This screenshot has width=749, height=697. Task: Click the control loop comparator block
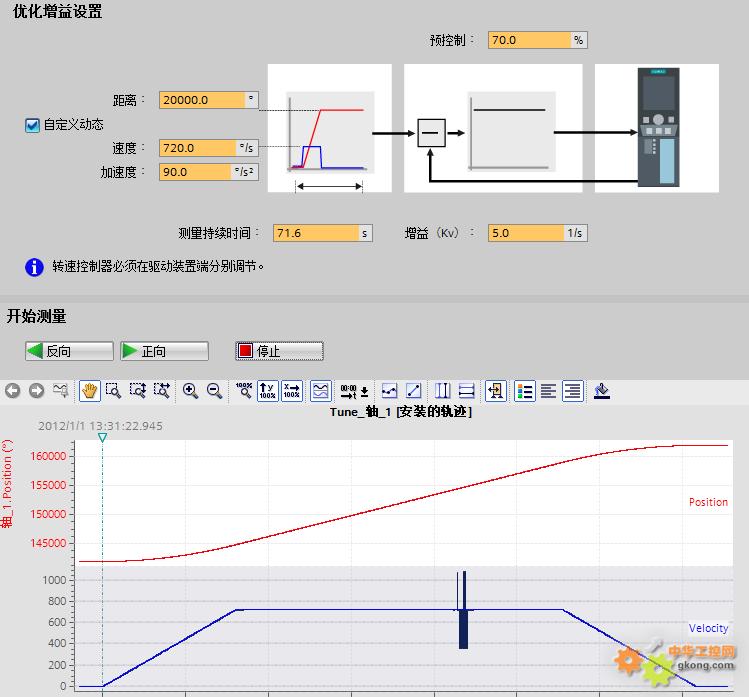[431, 133]
